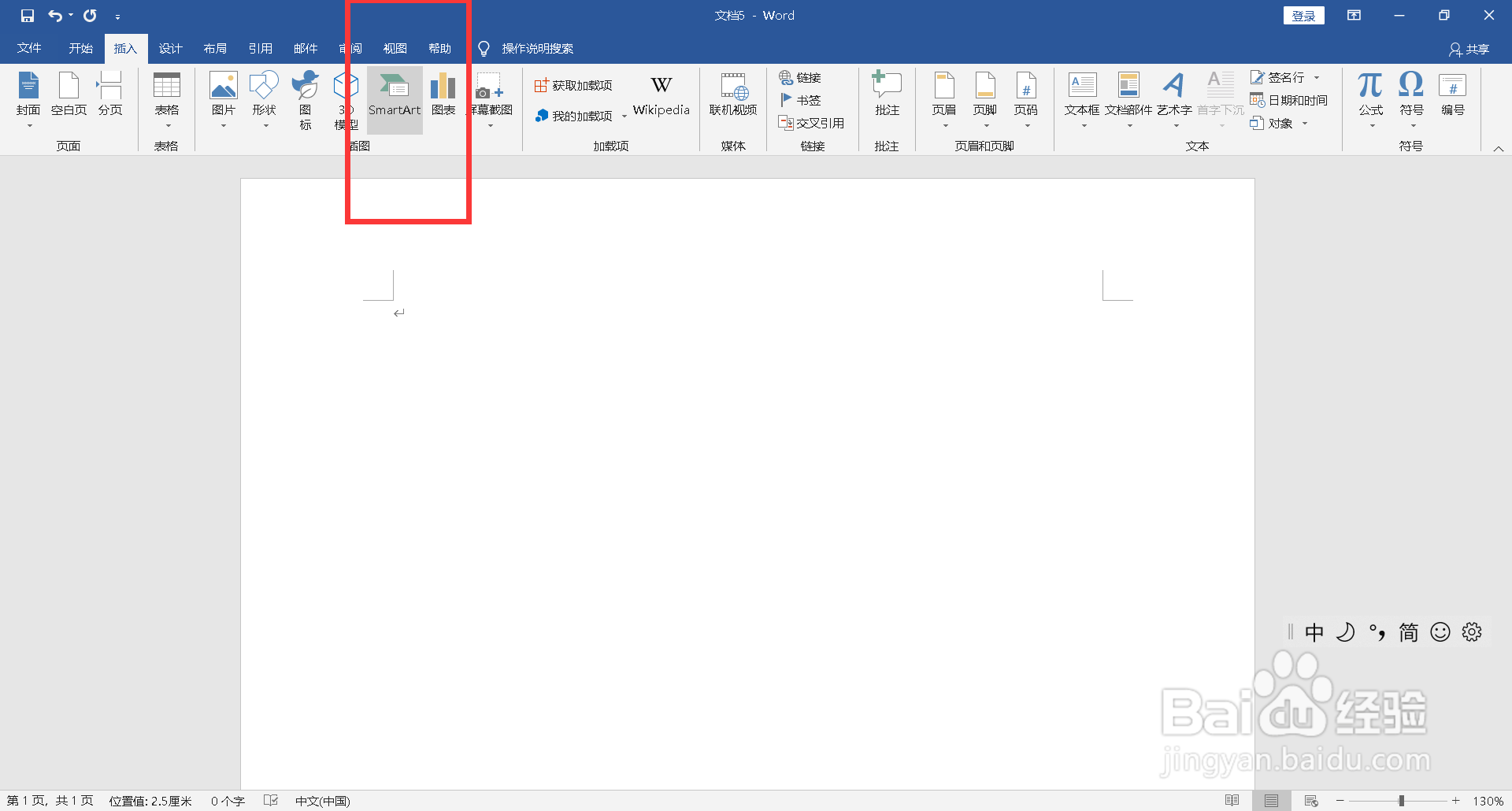Image resolution: width=1512 pixels, height=811 pixels.
Task: Open 我的加载项 my add-ins
Action: click(x=573, y=116)
